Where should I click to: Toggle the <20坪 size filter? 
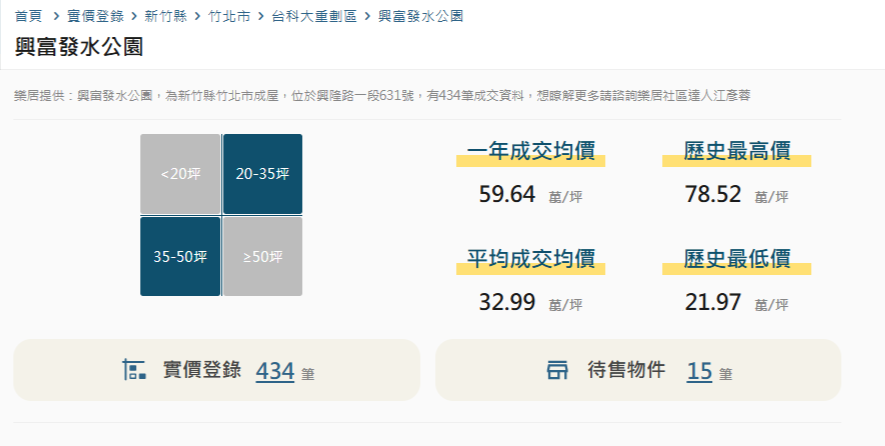click(180, 174)
